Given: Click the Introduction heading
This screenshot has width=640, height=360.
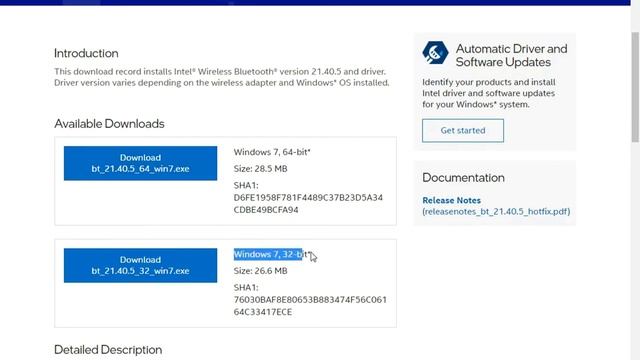Looking at the screenshot, I should [86, 53].
